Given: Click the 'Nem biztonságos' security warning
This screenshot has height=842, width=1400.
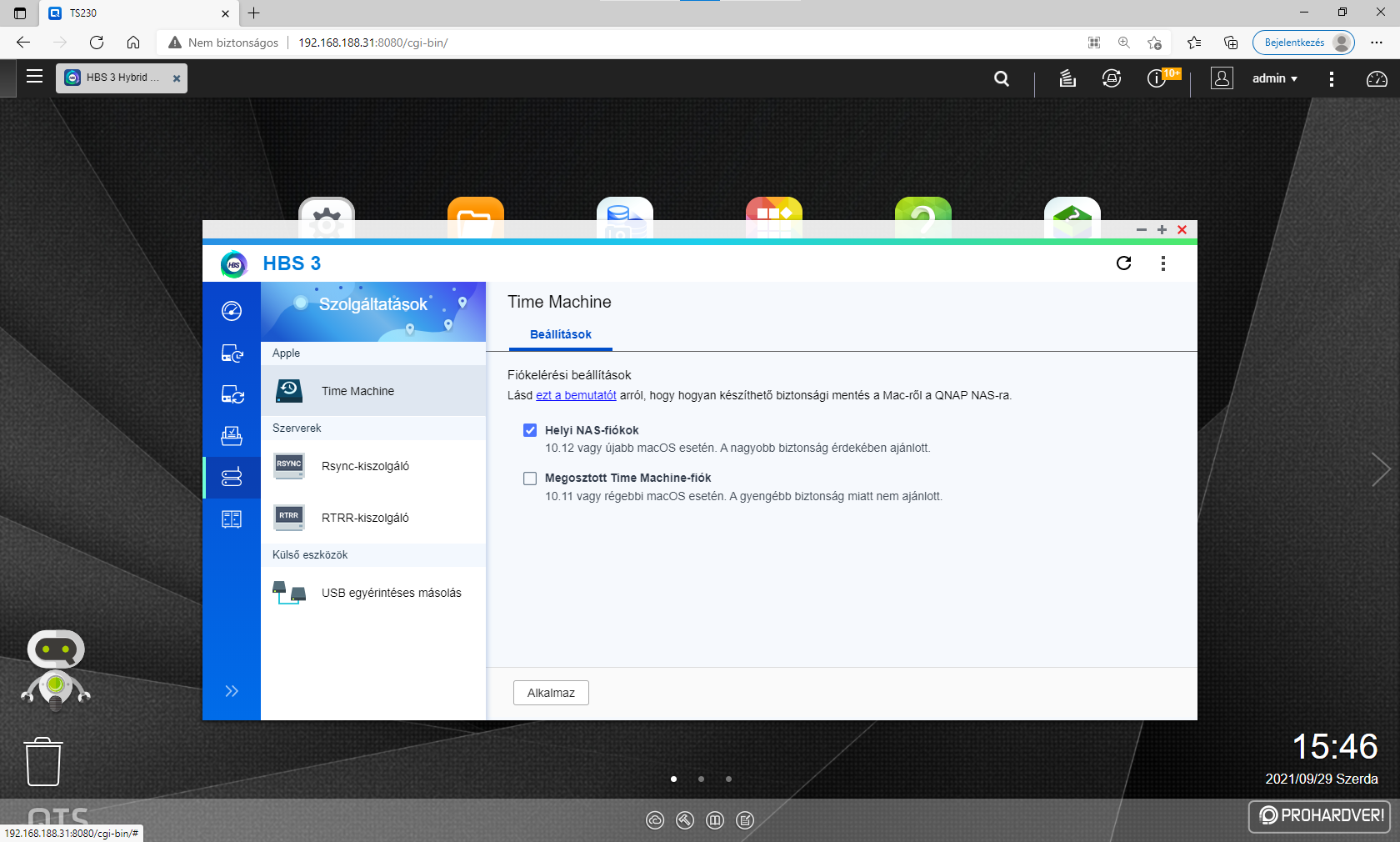Looking at the screenshot, I should tap(223, 43).
